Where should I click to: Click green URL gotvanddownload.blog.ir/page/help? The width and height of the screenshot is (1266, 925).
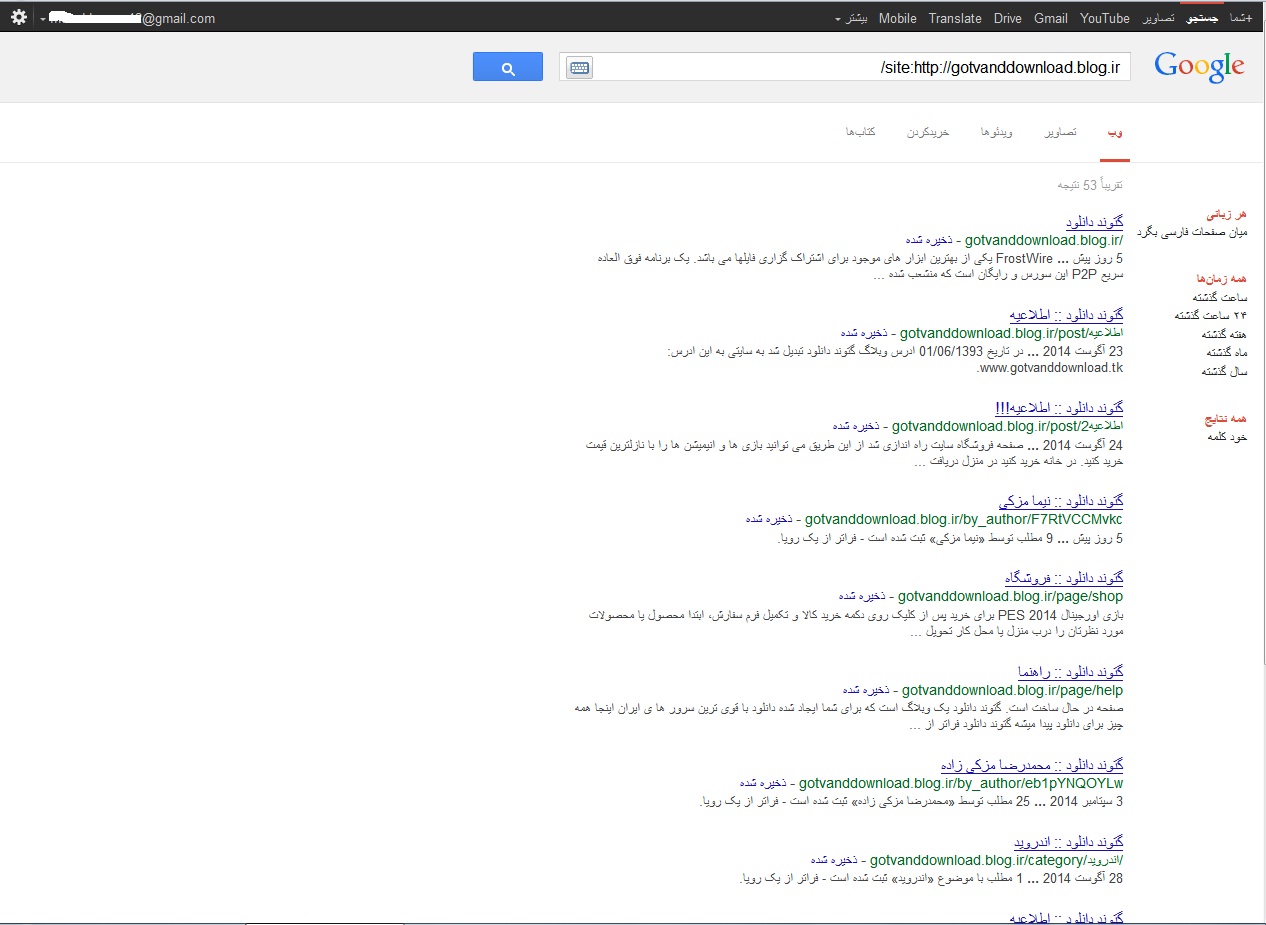tap(1013, 691)
